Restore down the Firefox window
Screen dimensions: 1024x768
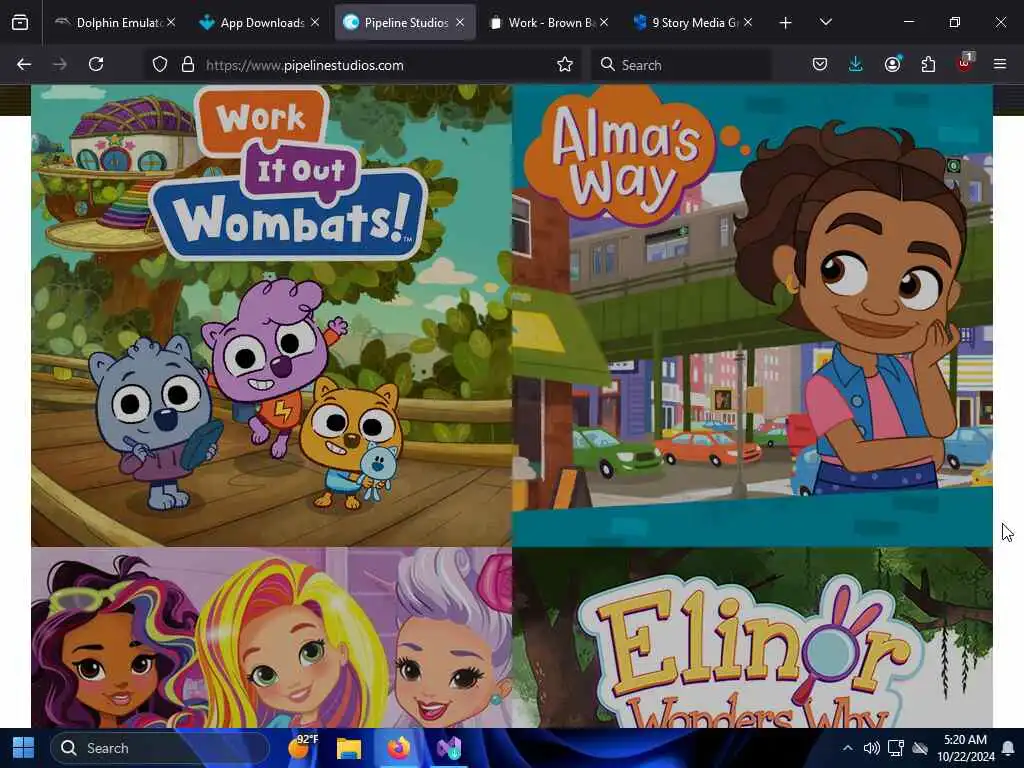click(955, 22)
